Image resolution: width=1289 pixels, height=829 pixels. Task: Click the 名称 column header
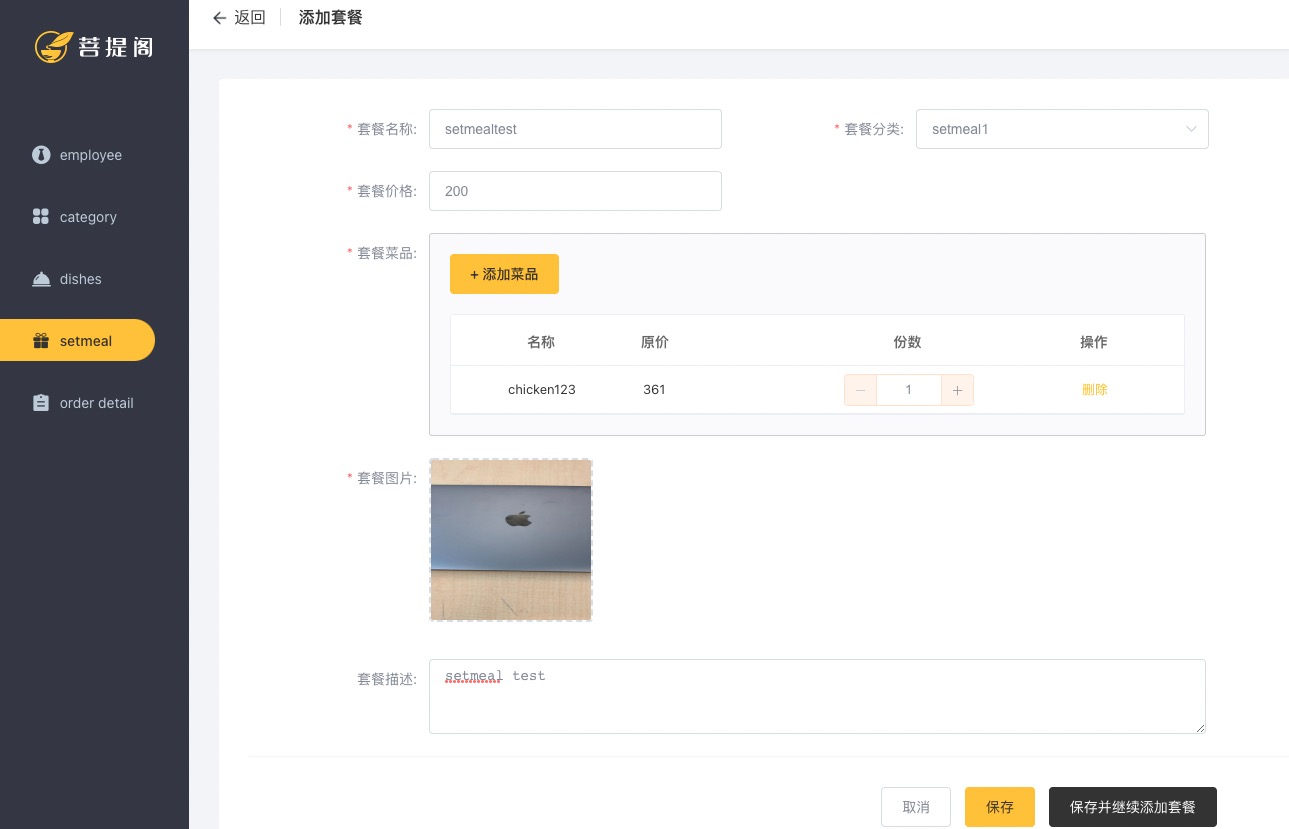[541, 342]
